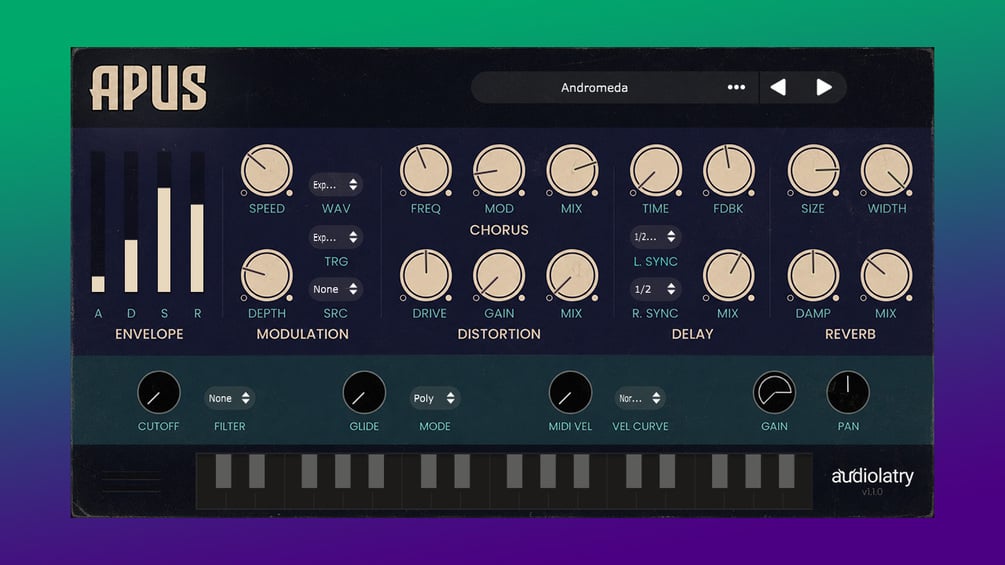This screenshot has height=565, width=1005.
Task: Click the MIDI VEL knob
Action: [x=570, y=392]
